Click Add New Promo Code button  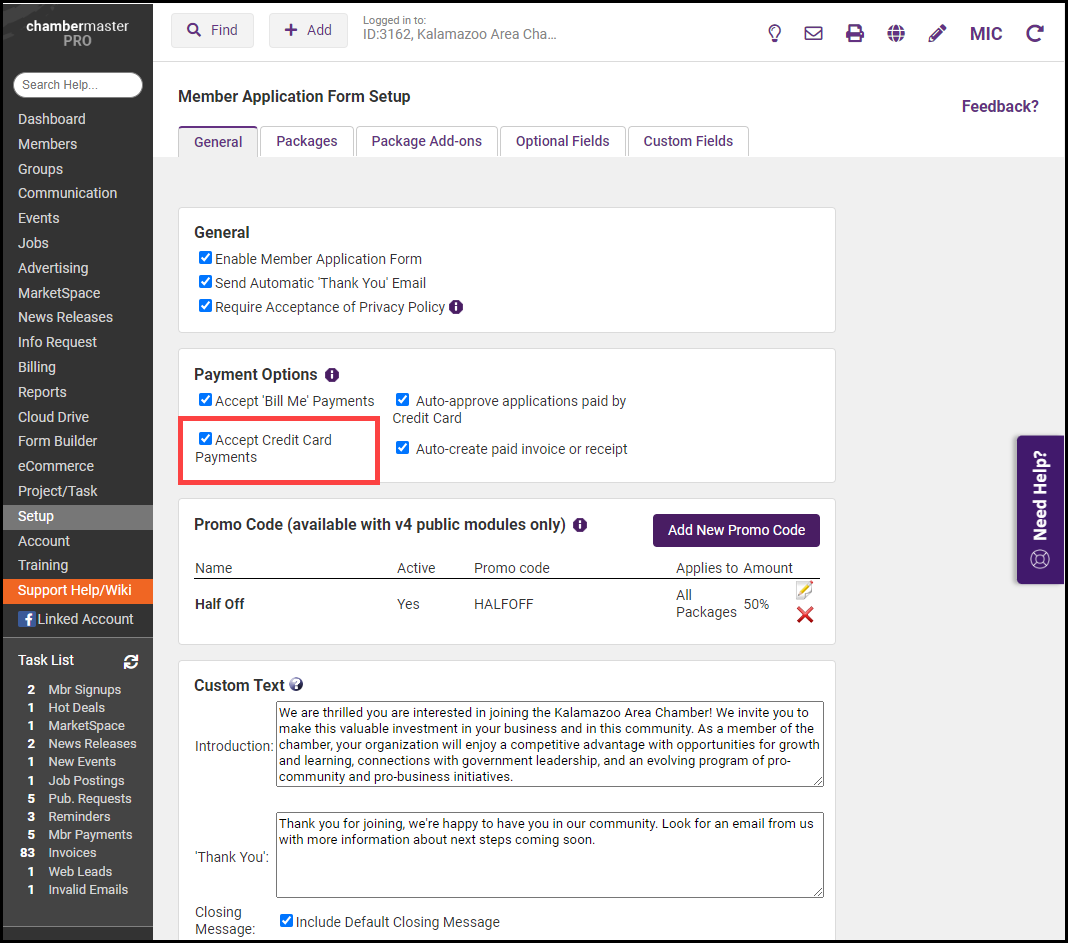click(736, 530)
